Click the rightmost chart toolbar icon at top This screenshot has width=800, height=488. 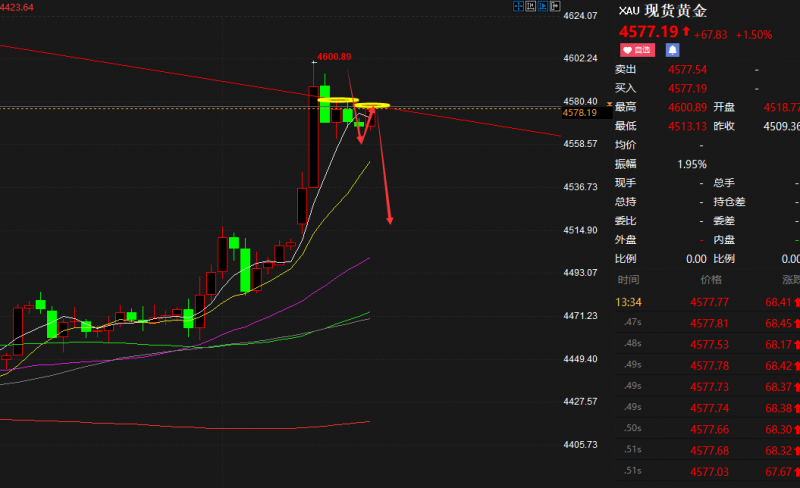pos(553,7)
